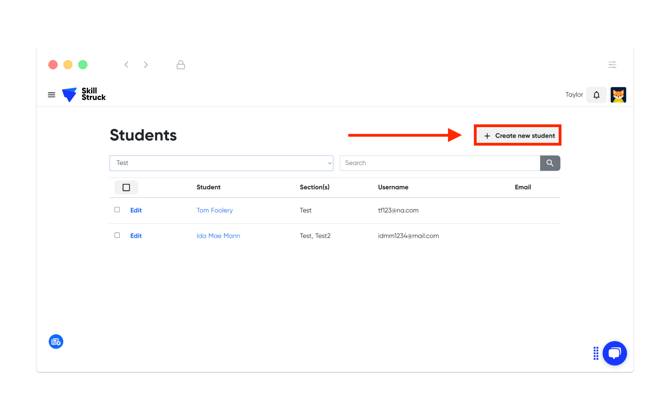Check the box for Tom Foolery

[117, 210]
